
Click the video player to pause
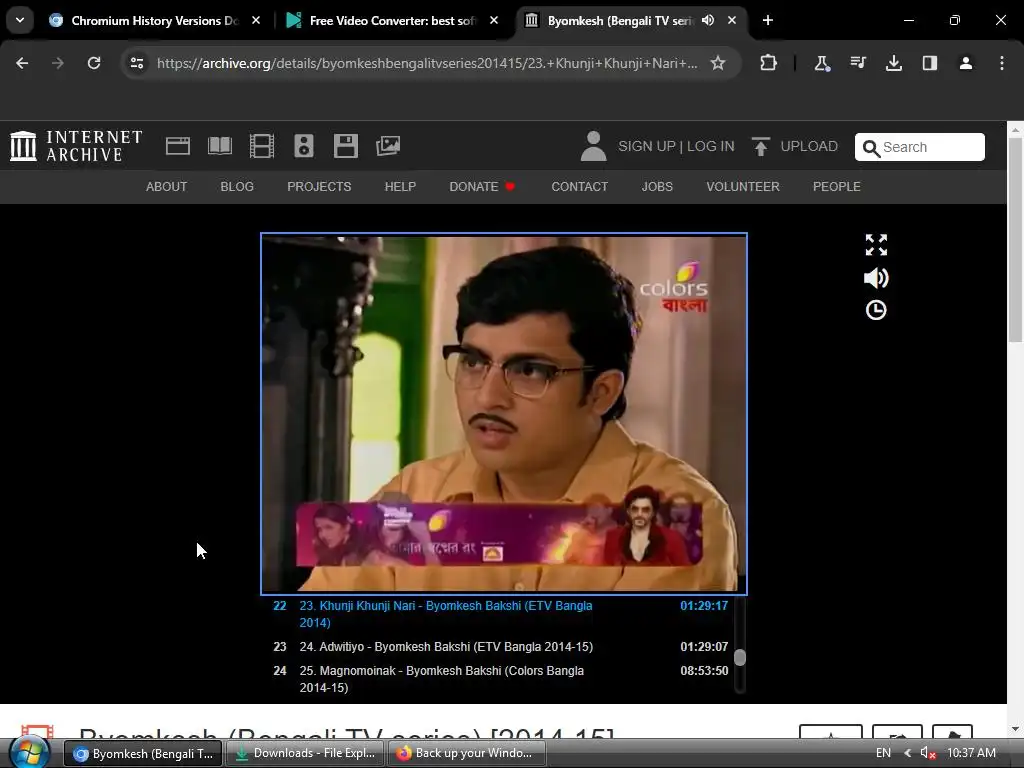coord(504,413)
